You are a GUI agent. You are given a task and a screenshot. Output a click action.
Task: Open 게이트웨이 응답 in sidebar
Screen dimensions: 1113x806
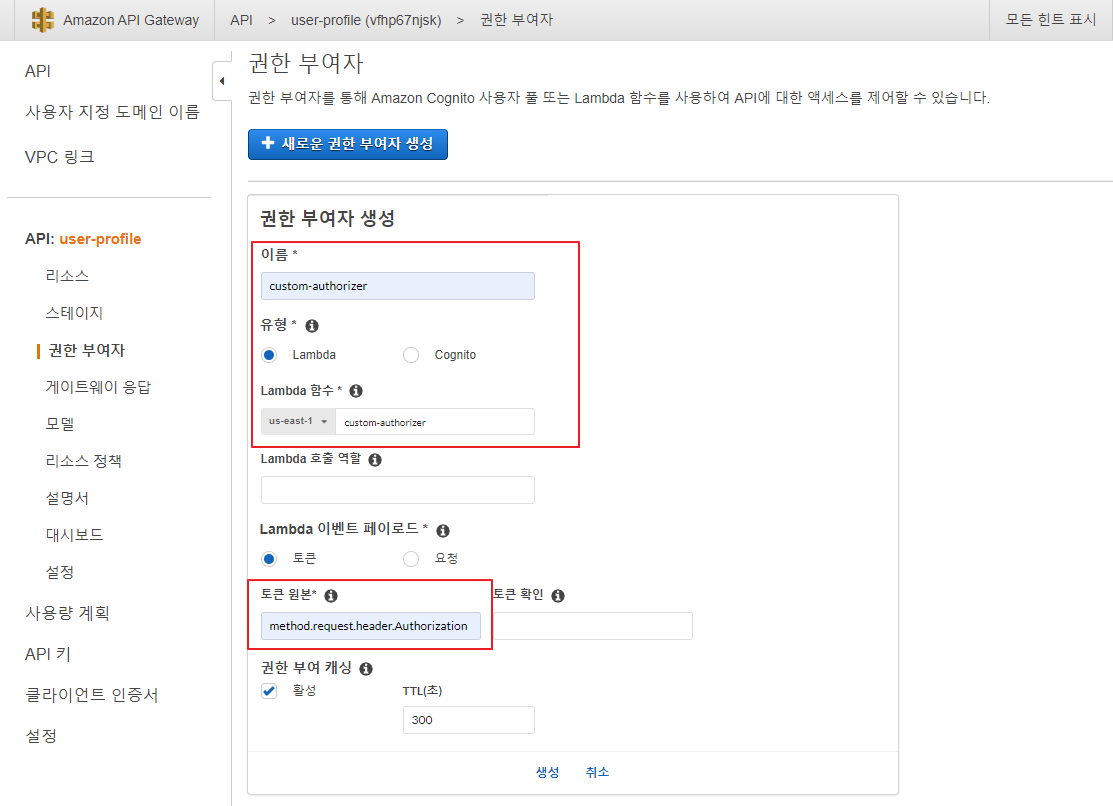98,387
